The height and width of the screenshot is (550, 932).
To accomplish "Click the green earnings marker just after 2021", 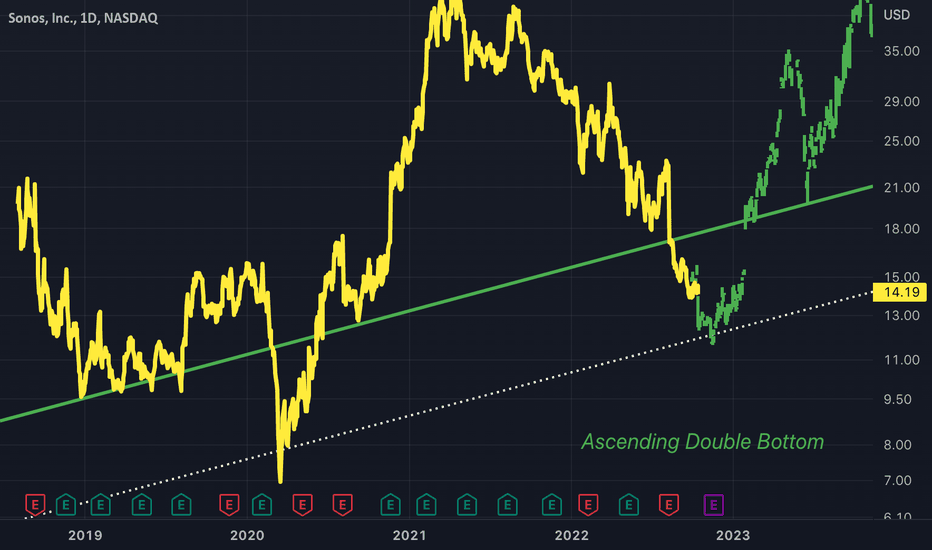I will (426, 505).
